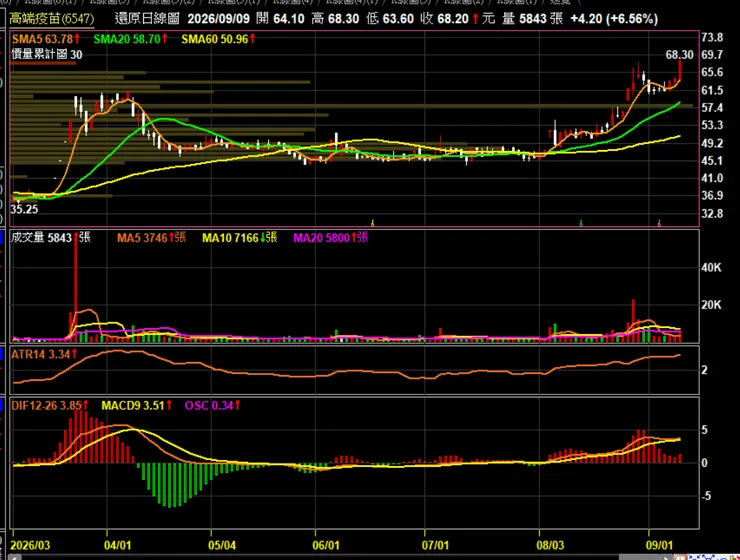
Task: Click the red icon beside the scrollbar
Action: click(680, 558)
